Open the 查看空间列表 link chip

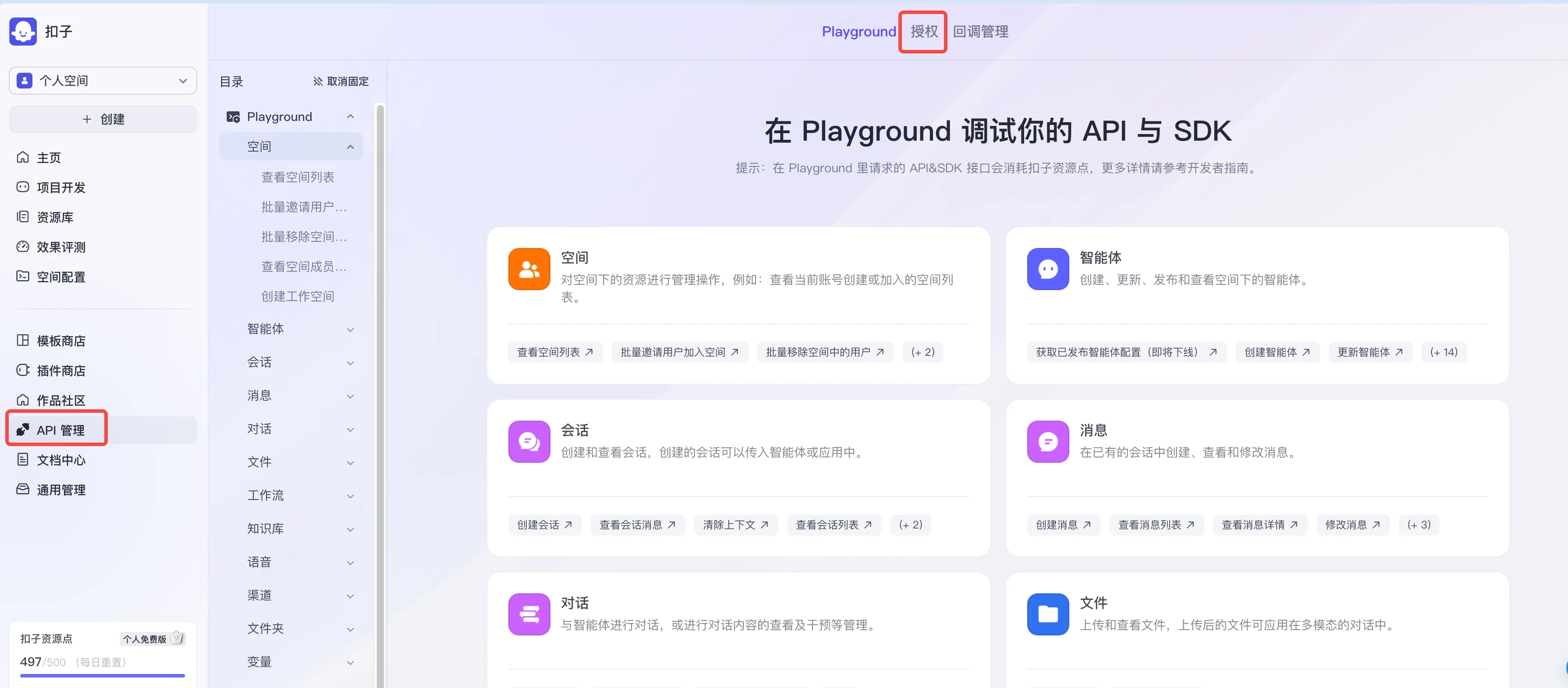tap(554, 352)
